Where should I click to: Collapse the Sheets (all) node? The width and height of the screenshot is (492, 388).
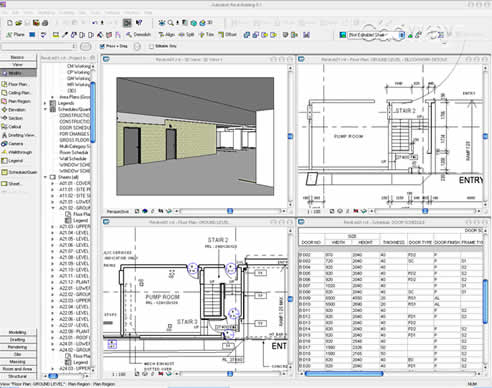pos(45,177)
